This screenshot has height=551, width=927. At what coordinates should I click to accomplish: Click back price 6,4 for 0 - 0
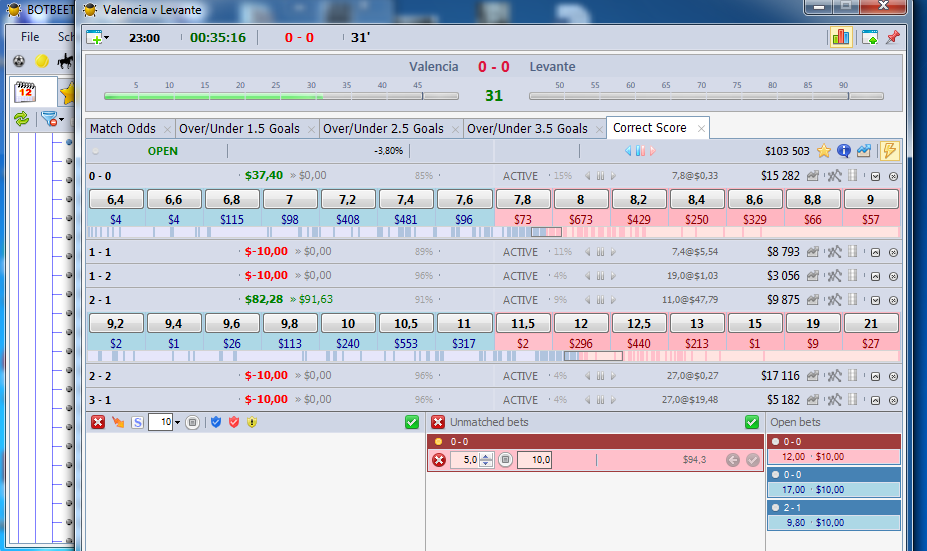pyautogui.click(x=115, y=200)
